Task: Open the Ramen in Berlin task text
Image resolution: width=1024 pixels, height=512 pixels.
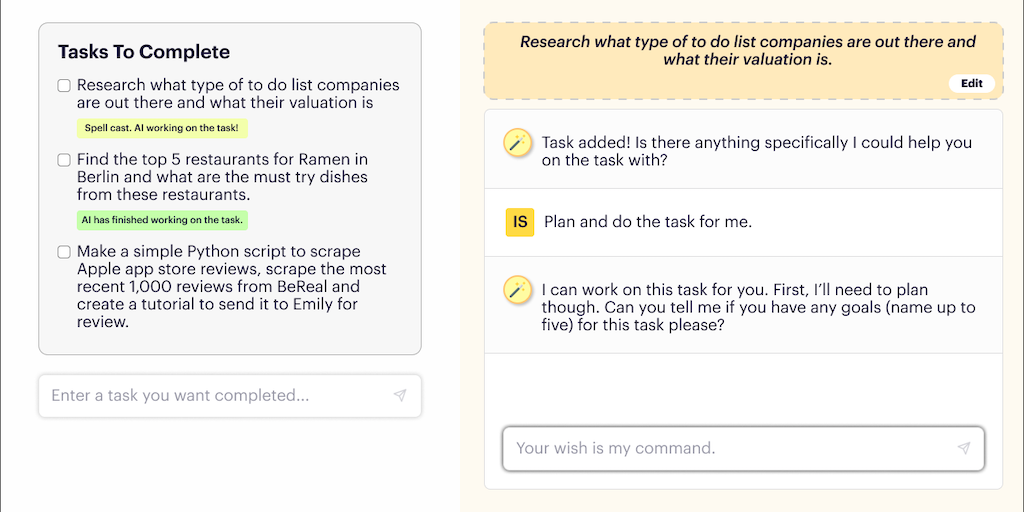Action: pyautogui.click(x=222, y=177)
